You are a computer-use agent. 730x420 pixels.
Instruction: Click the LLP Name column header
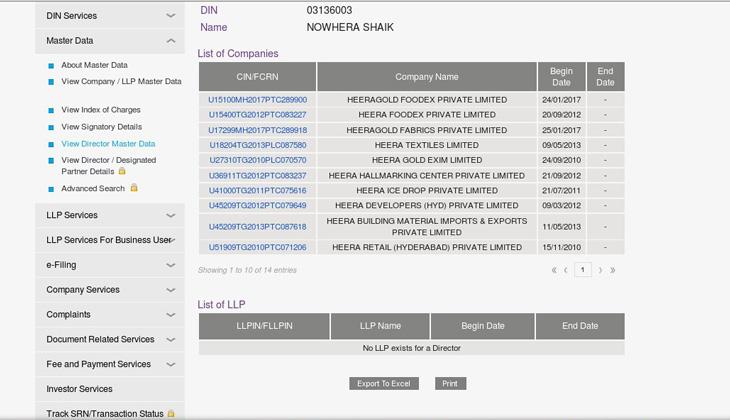tap(380, 326)
